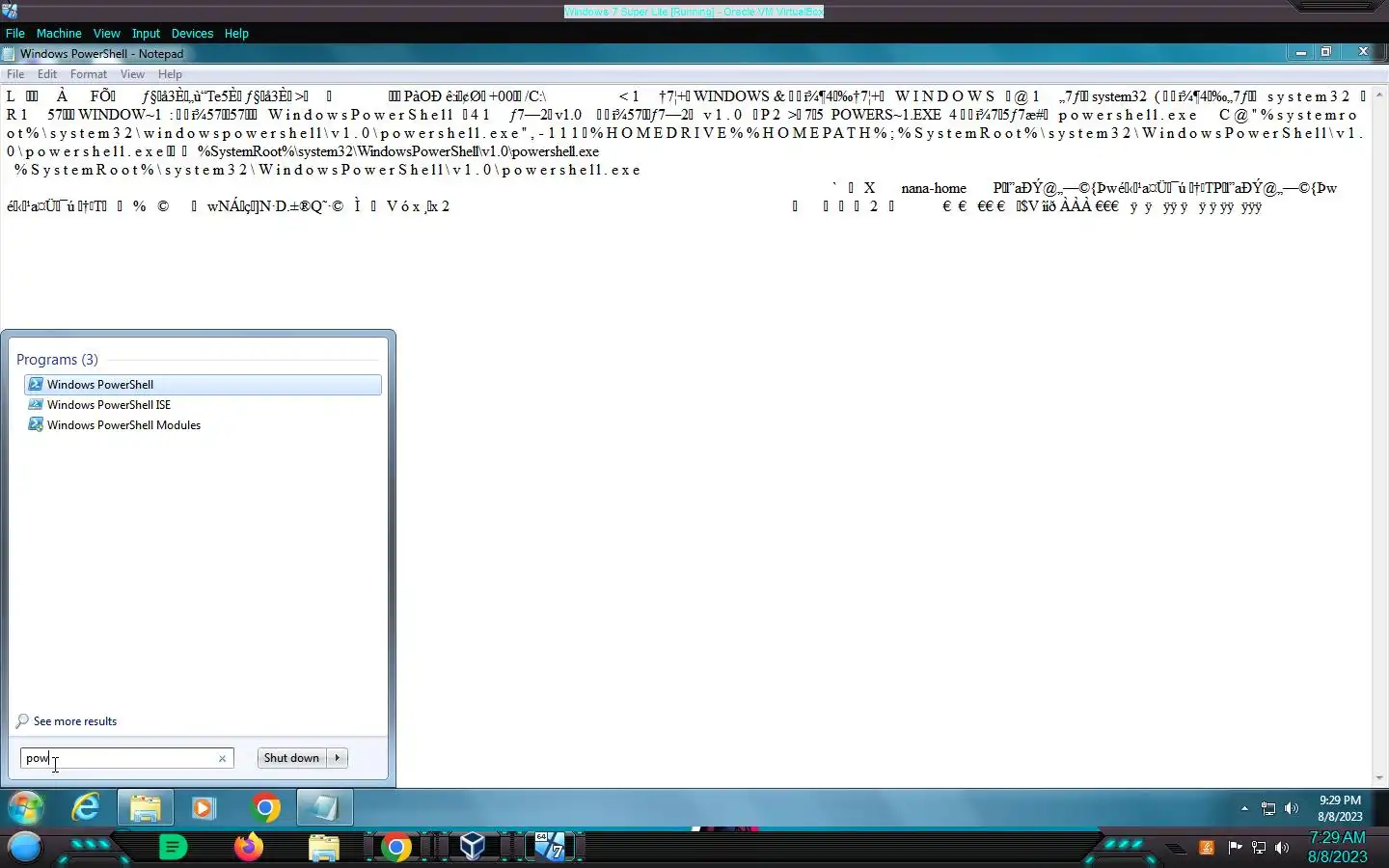This screenshot has height=868, width=1389.
Task: Click 'nana-home' text in Notepad
Action: click(934, 189)
